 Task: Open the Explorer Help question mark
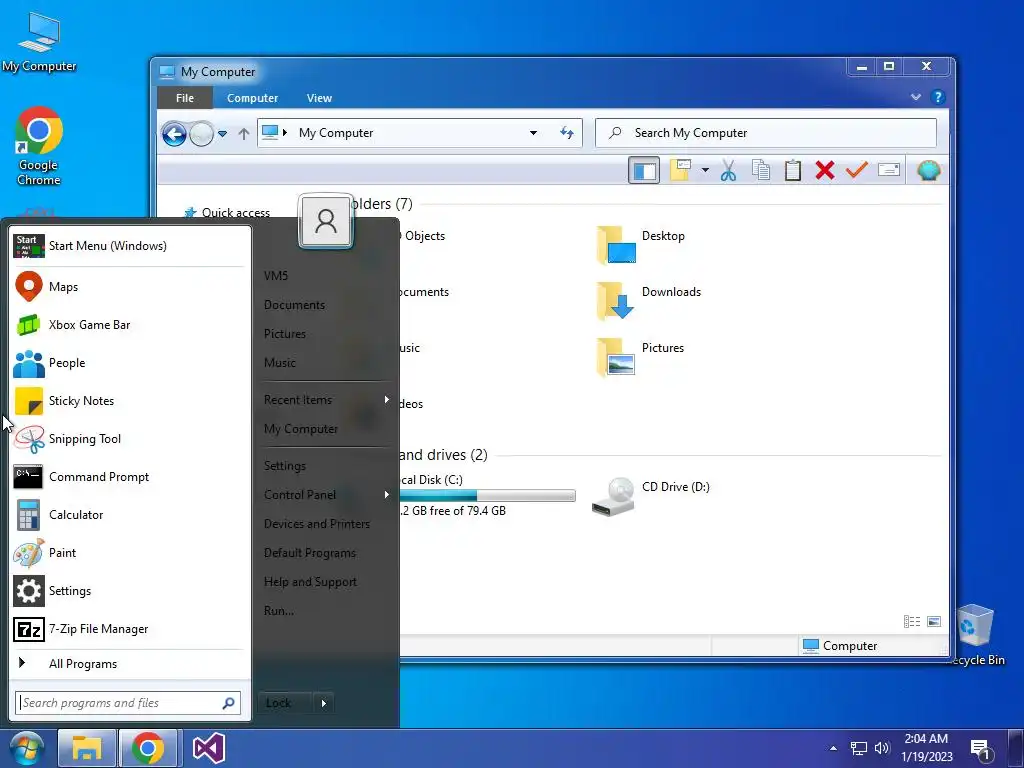(x=938, y=97)
